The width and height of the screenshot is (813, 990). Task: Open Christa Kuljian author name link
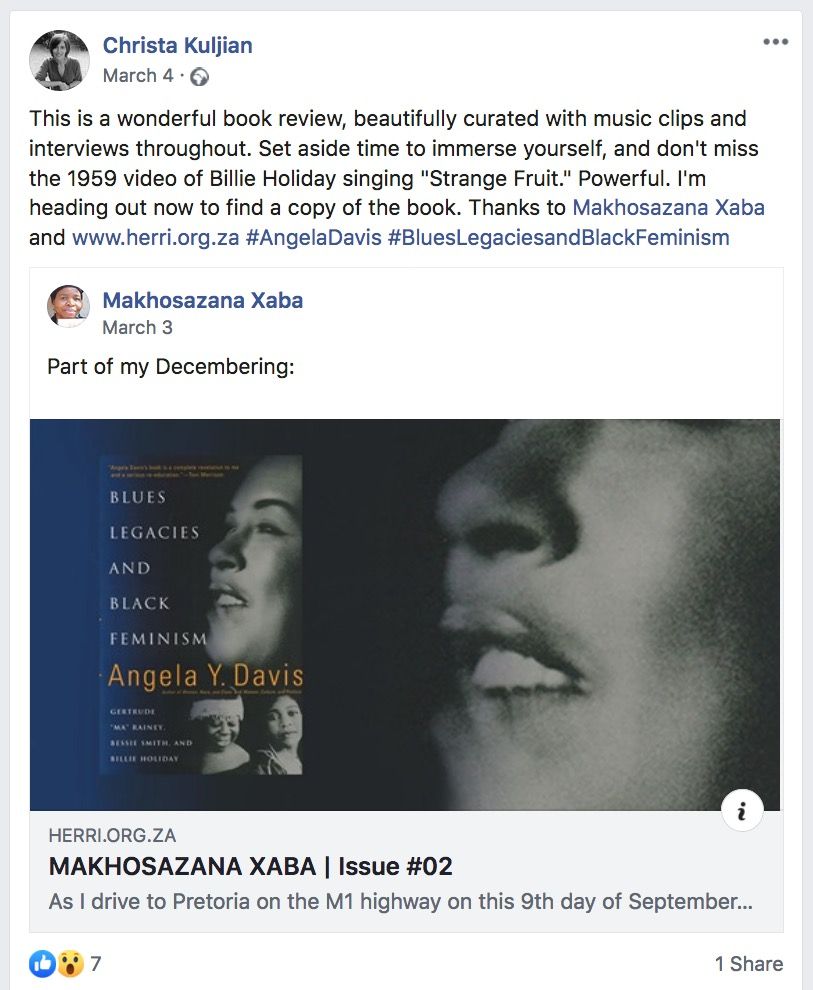pyautogui.click(x=177, y=45)
